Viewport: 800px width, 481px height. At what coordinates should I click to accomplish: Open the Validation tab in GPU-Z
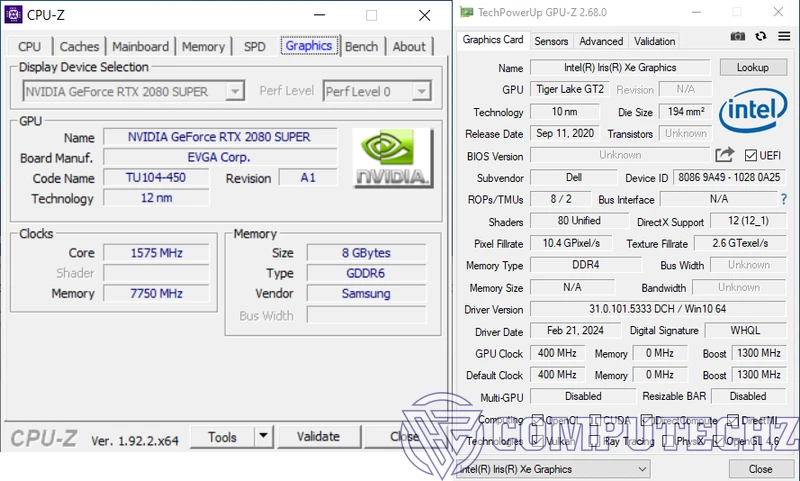655,41
